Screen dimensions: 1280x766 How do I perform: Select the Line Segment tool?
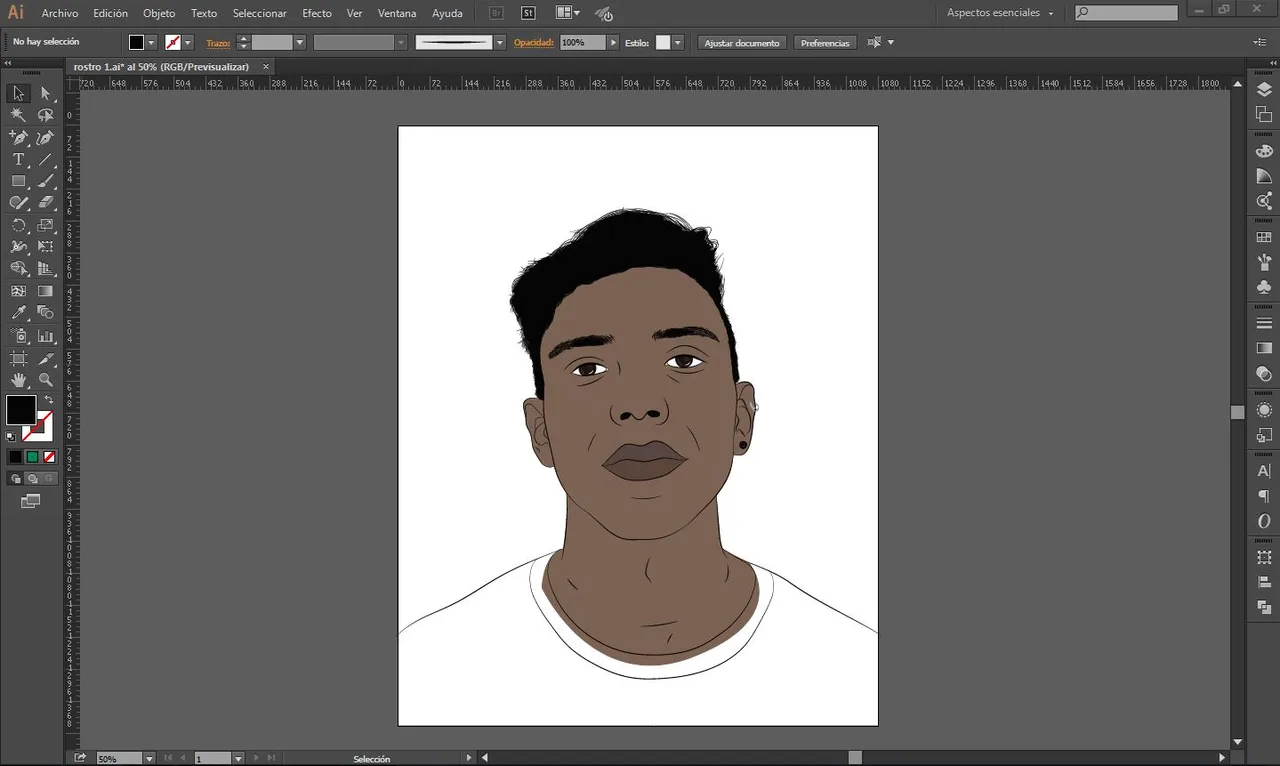(x=45, y=160)
